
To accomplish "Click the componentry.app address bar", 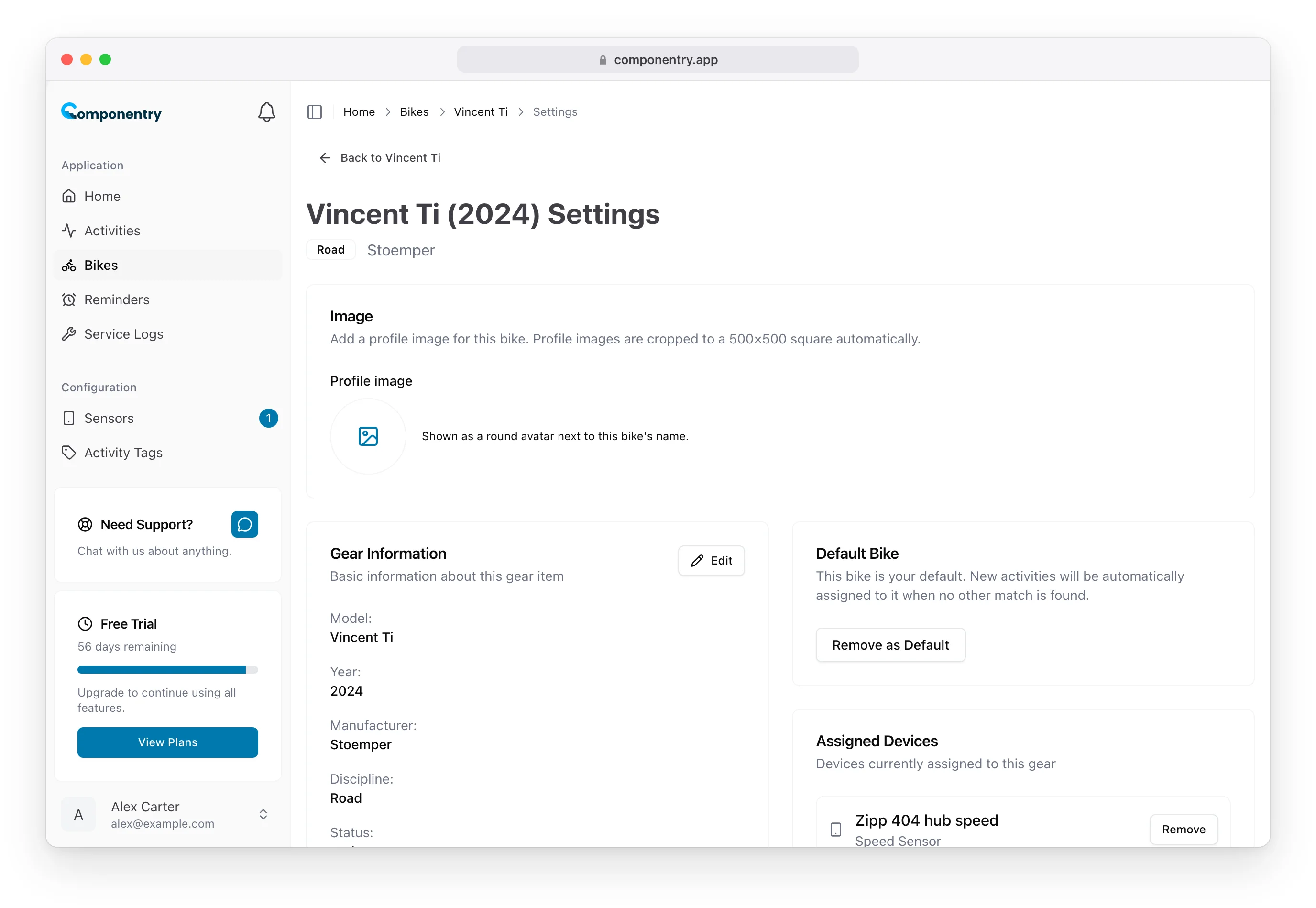I will coord(658,60).
